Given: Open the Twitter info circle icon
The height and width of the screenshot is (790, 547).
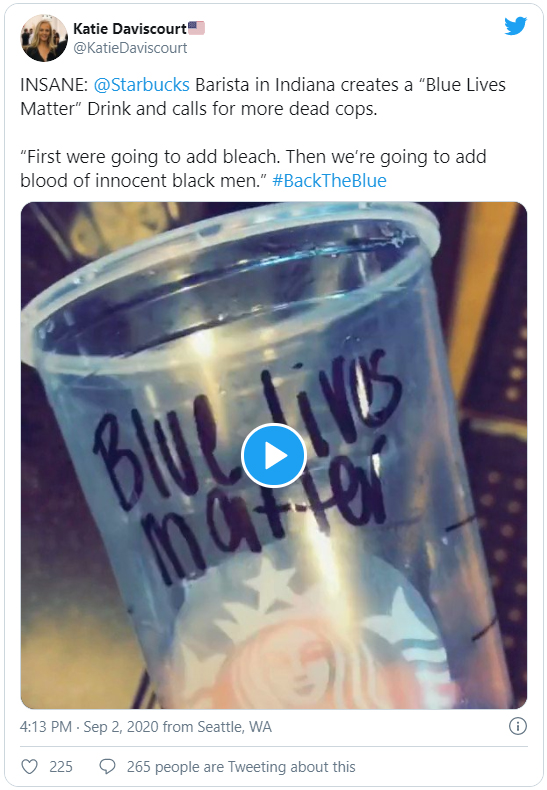Looking at the screenshot, I should tap(517, 726).
